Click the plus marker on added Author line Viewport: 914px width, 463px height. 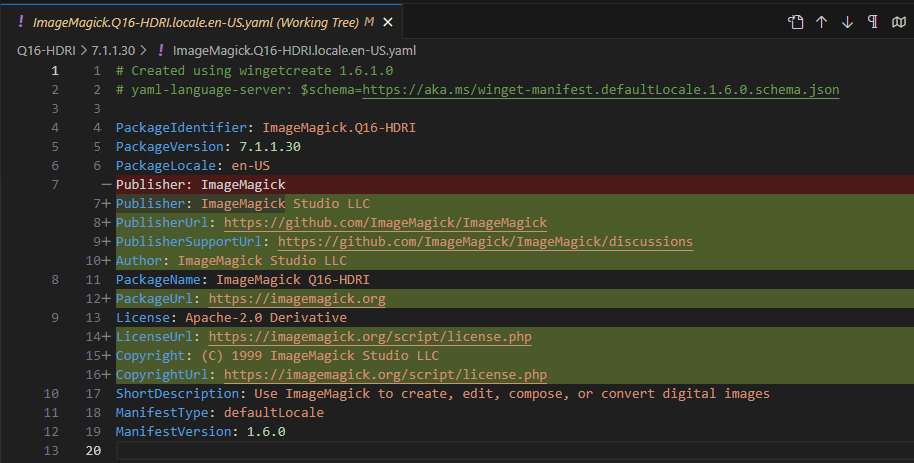point(105,261)
